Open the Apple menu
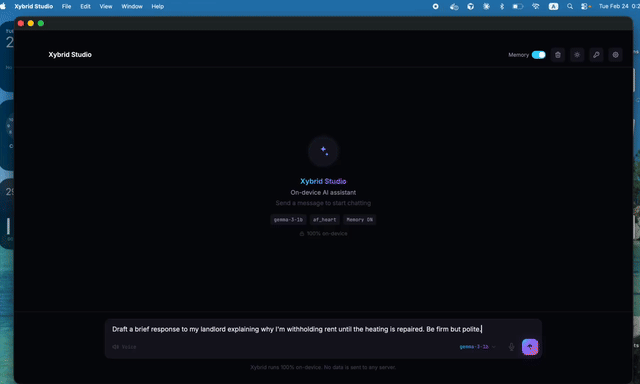 3,6
